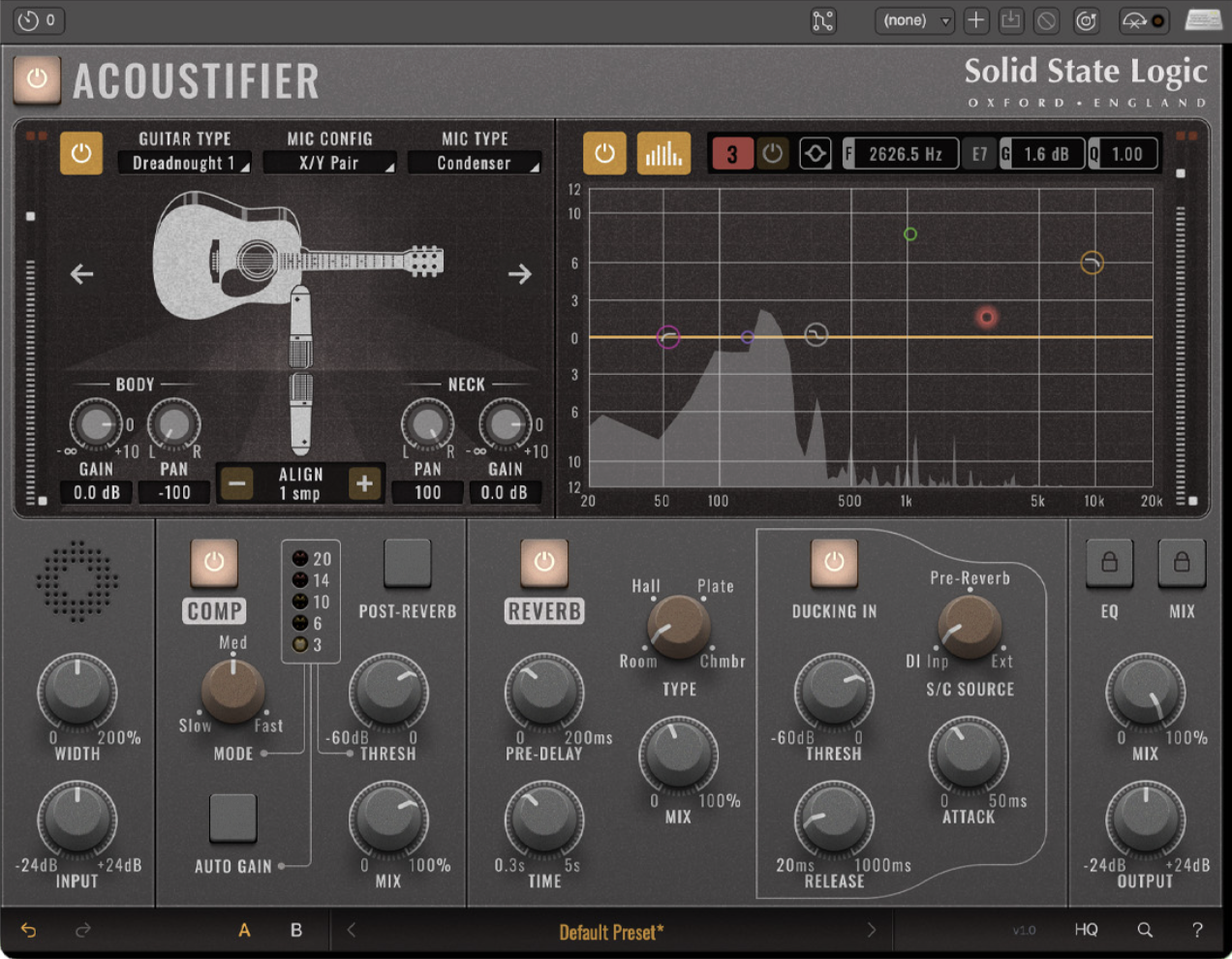
Task: Go to next preset chevron
Action: (872, 930)
